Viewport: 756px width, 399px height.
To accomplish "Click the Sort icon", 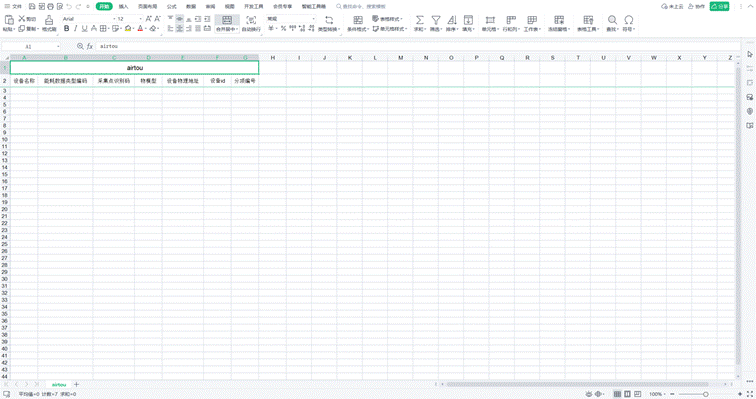I will coord(451,20).
